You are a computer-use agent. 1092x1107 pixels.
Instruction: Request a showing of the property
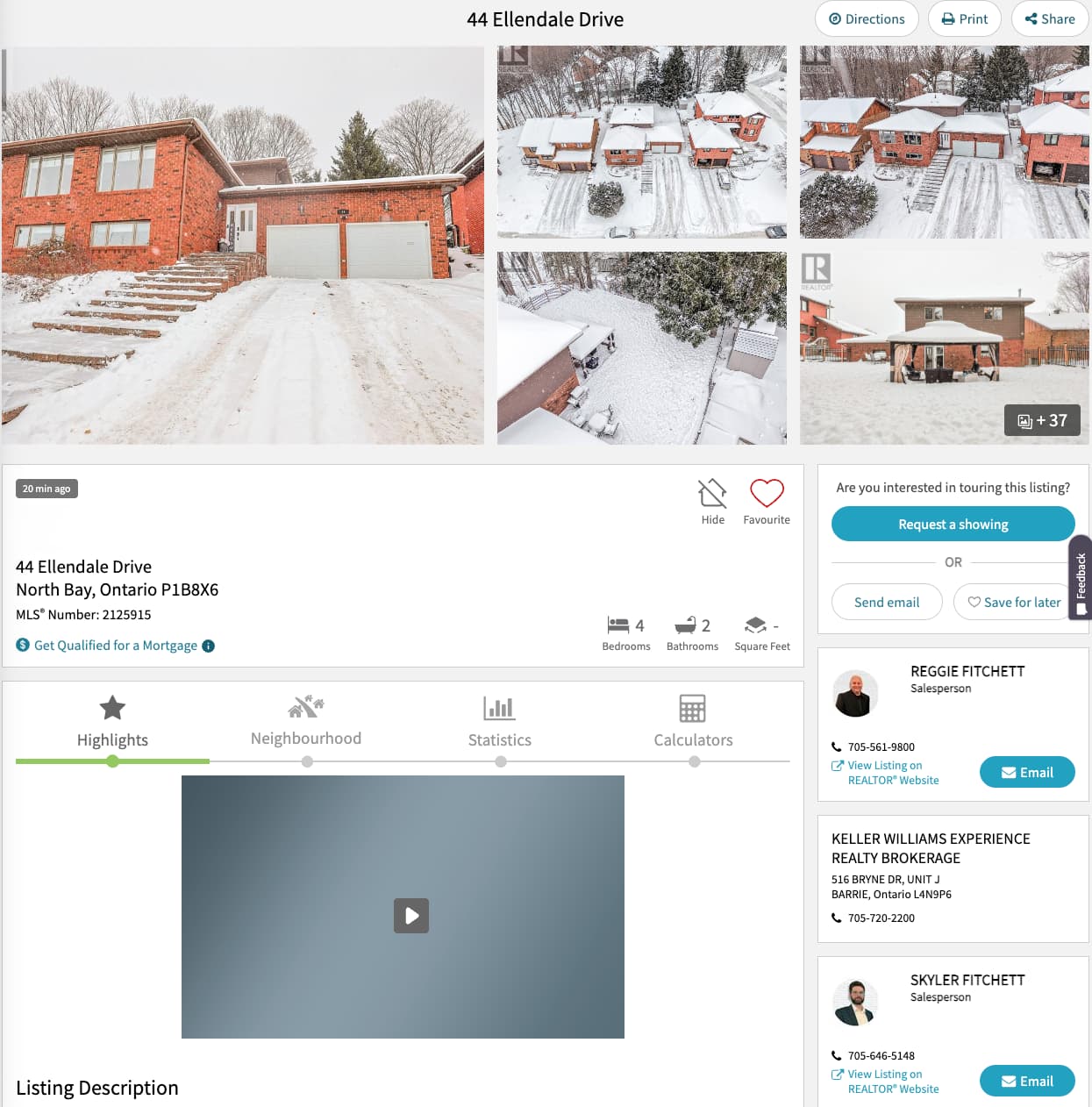(x=953, y=525)
